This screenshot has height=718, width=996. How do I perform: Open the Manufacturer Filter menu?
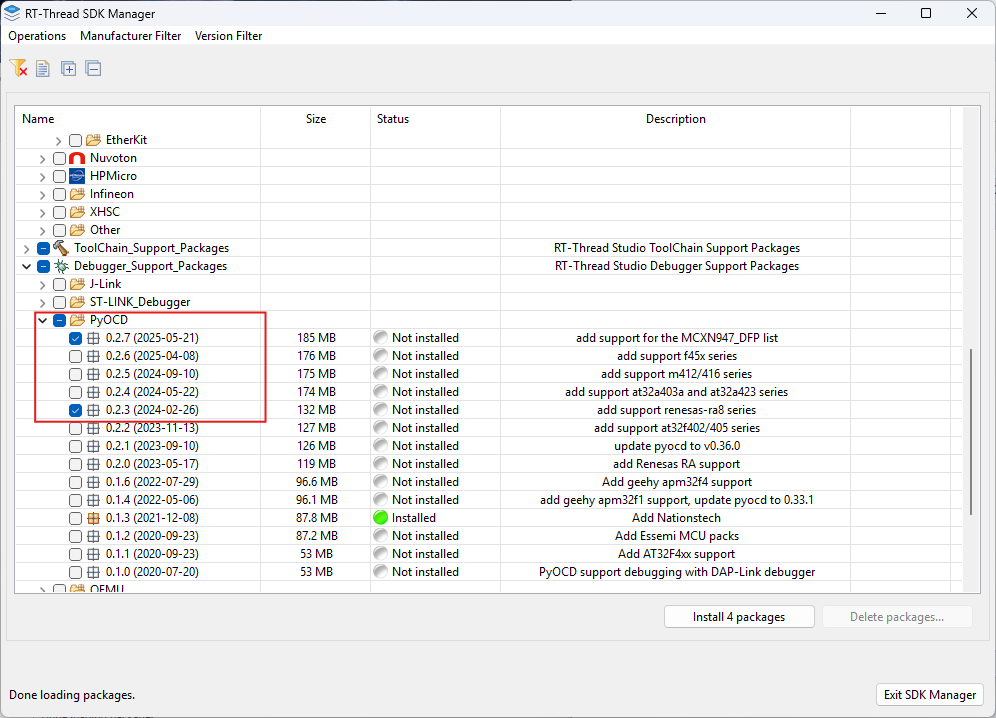pyautogui.click(x=131, y=36)
